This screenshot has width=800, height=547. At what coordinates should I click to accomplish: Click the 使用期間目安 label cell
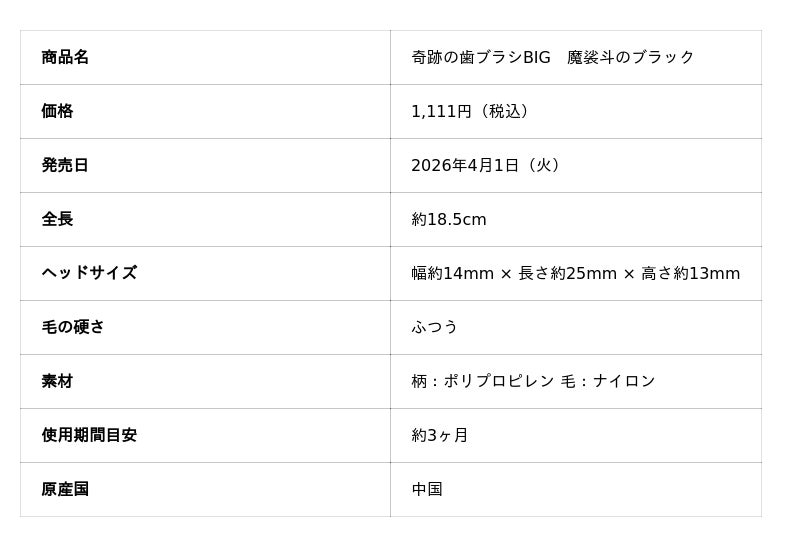(89, 436)
